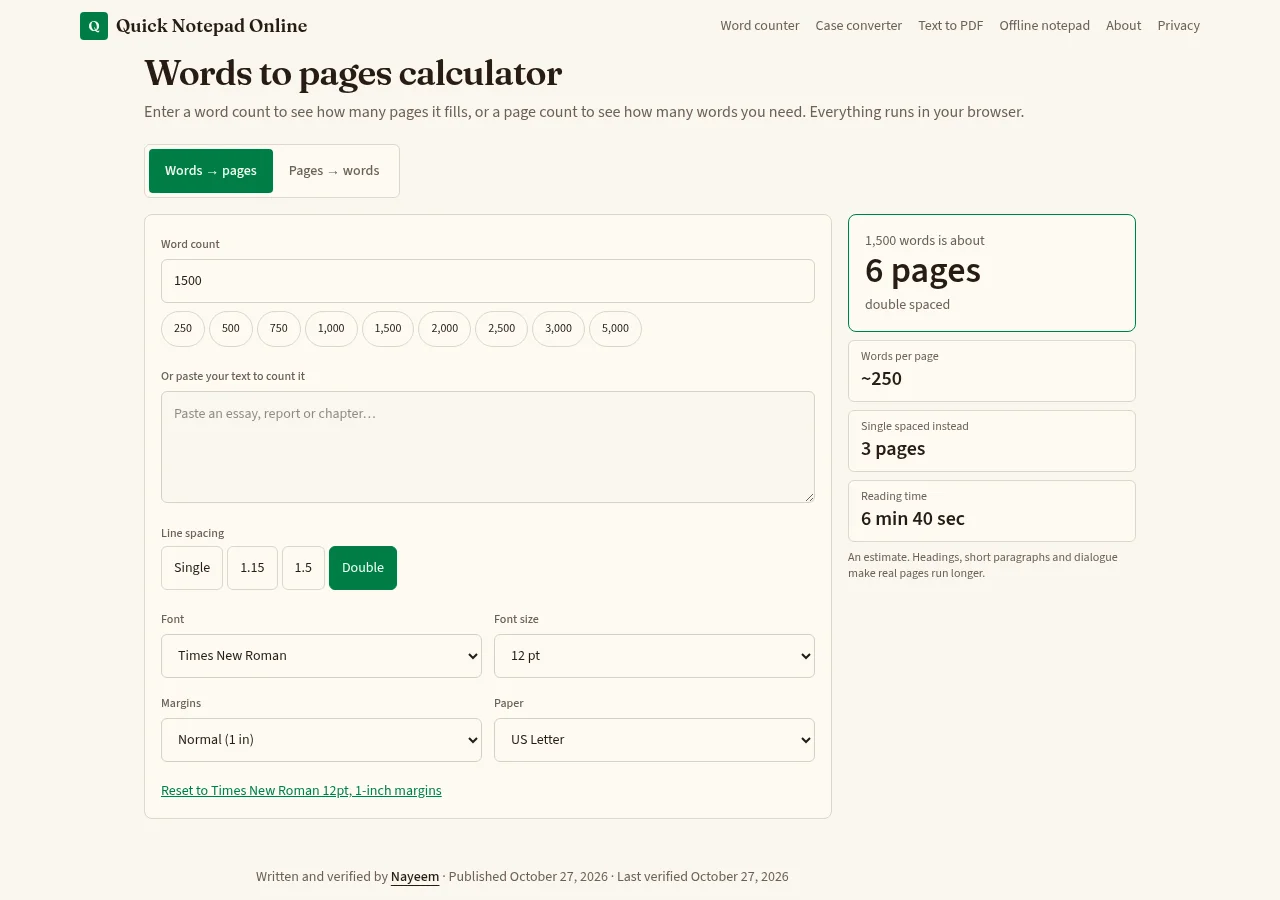Switch to Pages → words mode
The image size is (1280, 900).
334,171
